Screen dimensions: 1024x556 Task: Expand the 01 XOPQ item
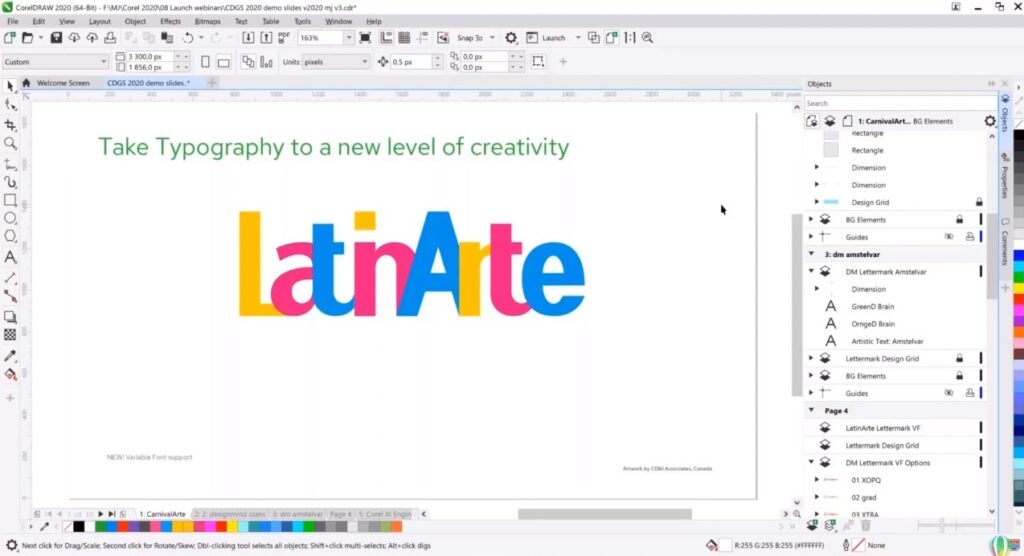[x=817, y=480]
